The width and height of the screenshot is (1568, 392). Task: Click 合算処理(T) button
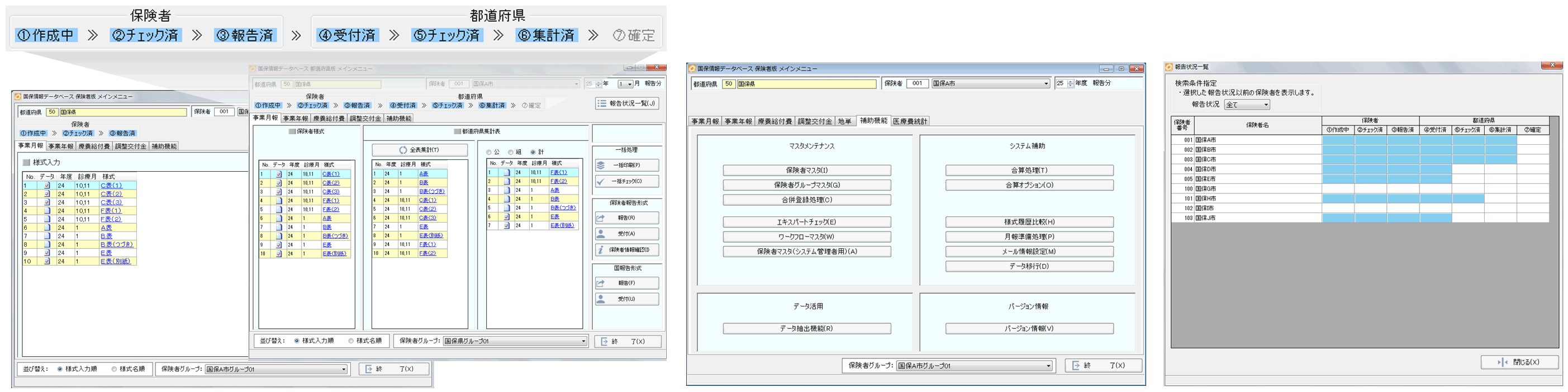tap(1029, 171)
